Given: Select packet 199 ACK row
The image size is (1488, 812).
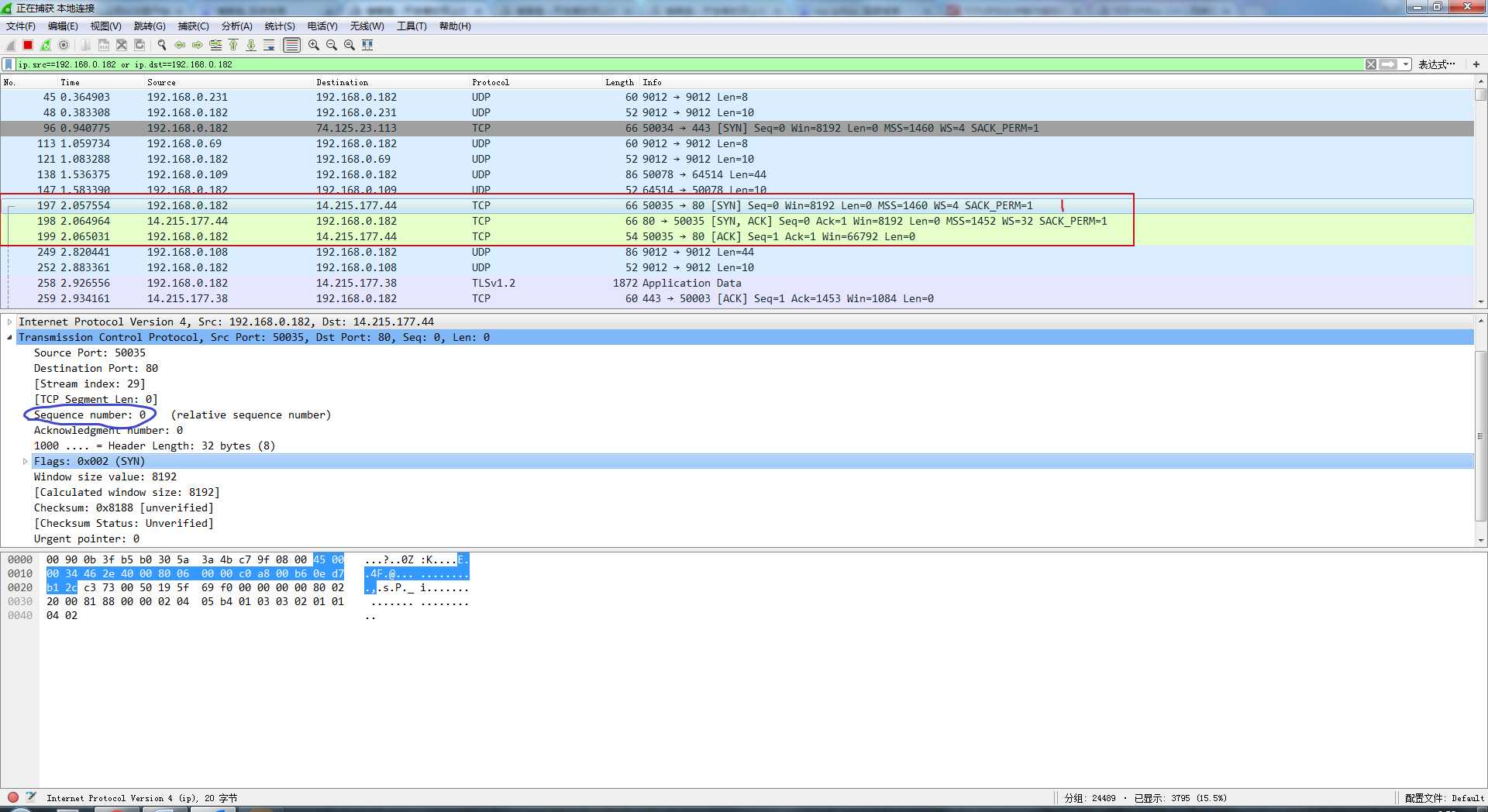Looking at the screenshot, I should (x=737, y=236).
